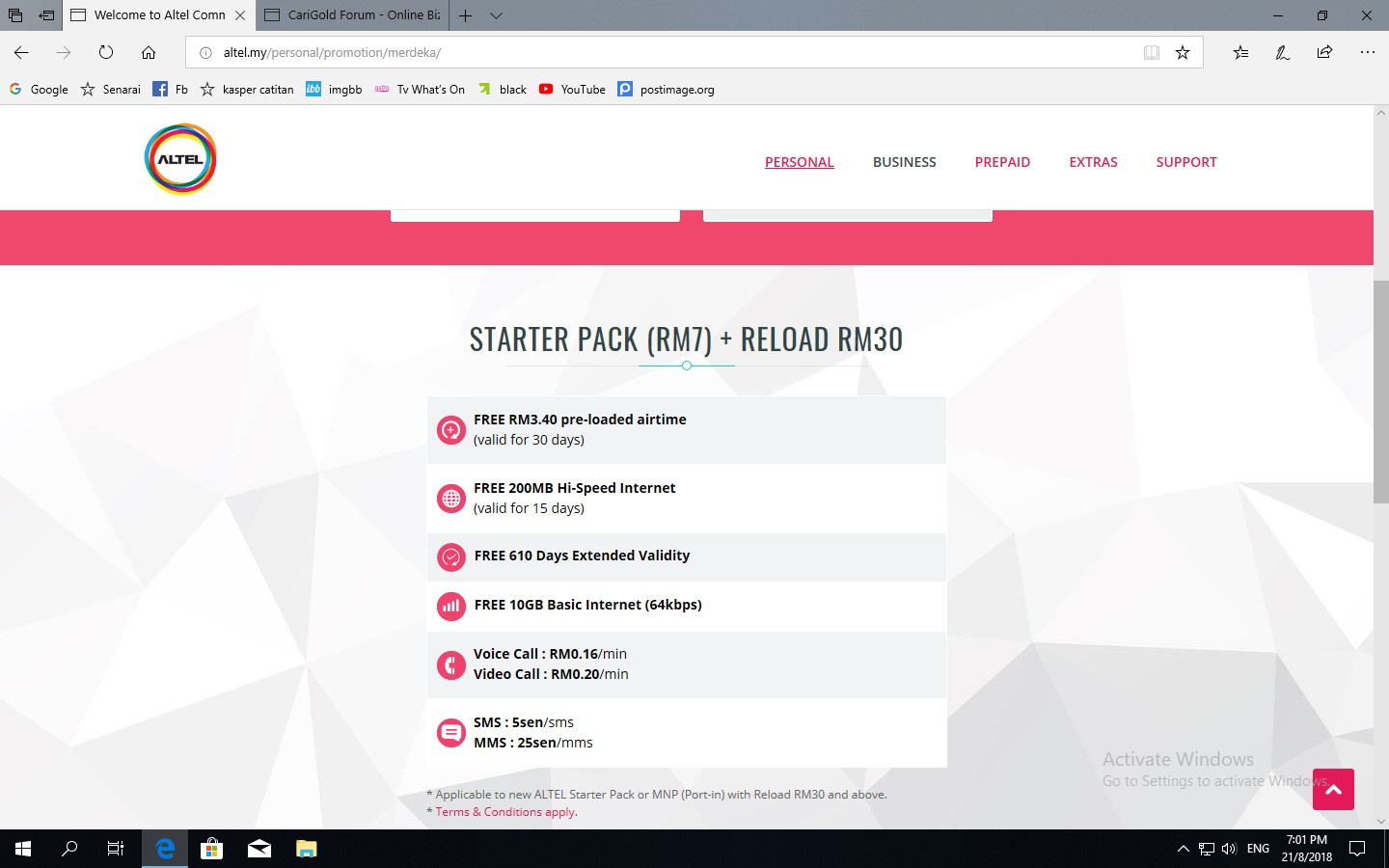Open the YouTube bookmark
This screenshot has width=1389, height=868.
(572, 90)
